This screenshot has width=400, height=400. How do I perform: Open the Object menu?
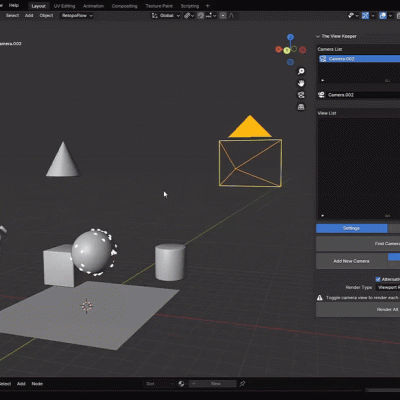coord(46,16)
